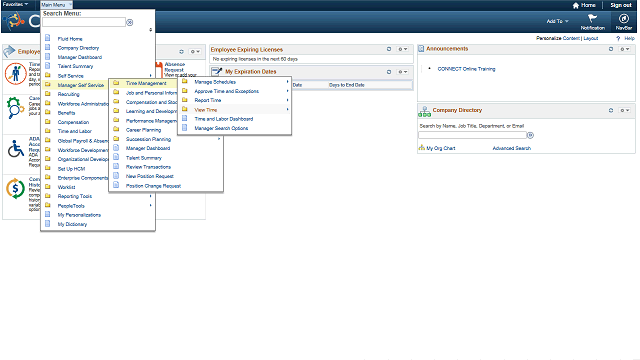Click the Layout link
Viewport: 640px width, 360px height.
pyautogui.click(x=591, y=38)
